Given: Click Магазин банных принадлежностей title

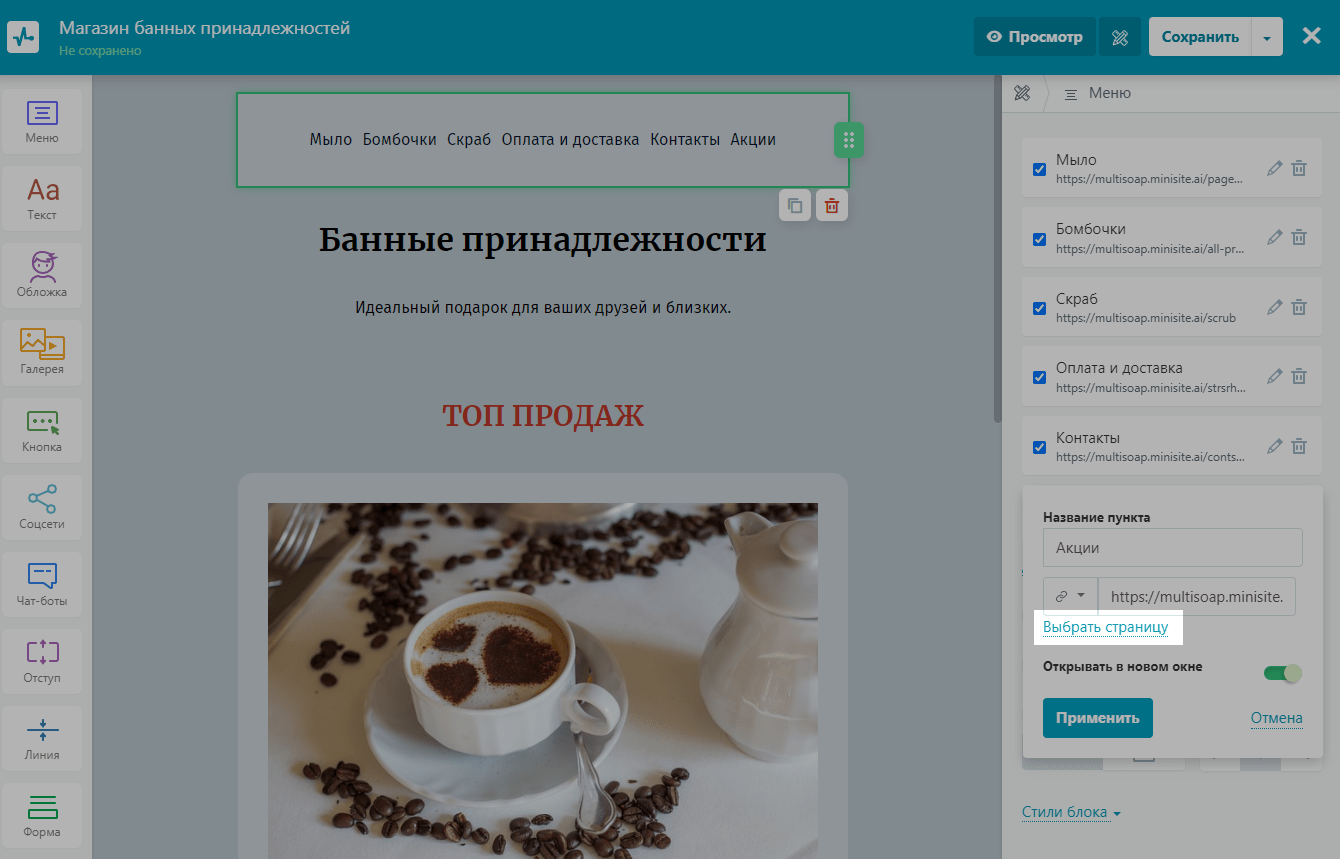Looking at the screenshot, I should [x=205, y=28].
